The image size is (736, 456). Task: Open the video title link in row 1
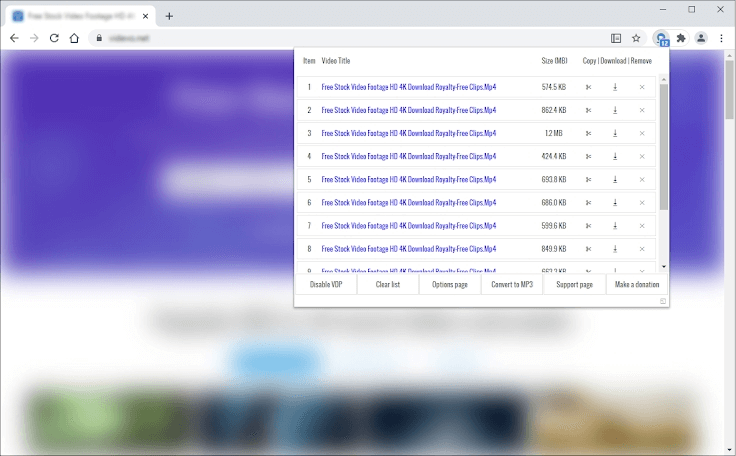tap(408, 87)
